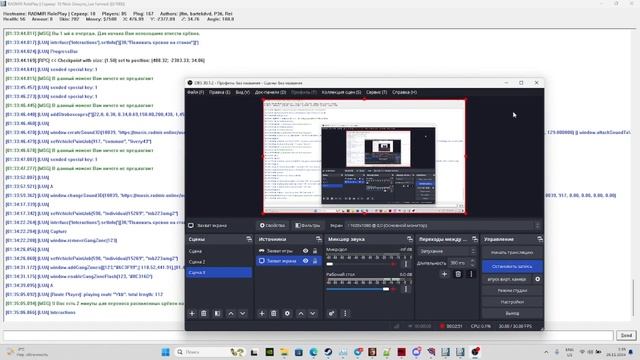Viewport: 640px width, 360px height.
Task: Open audio mixer three-dot menu at bottom
Action: click(x=345, y=313)
